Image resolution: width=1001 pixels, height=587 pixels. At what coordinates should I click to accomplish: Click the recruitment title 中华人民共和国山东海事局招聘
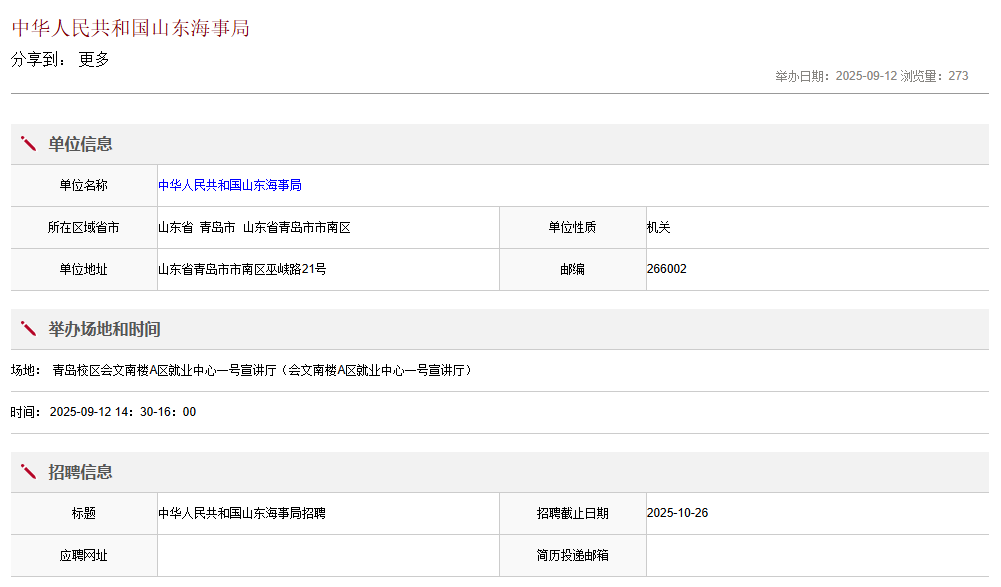(x=242, y=513)
